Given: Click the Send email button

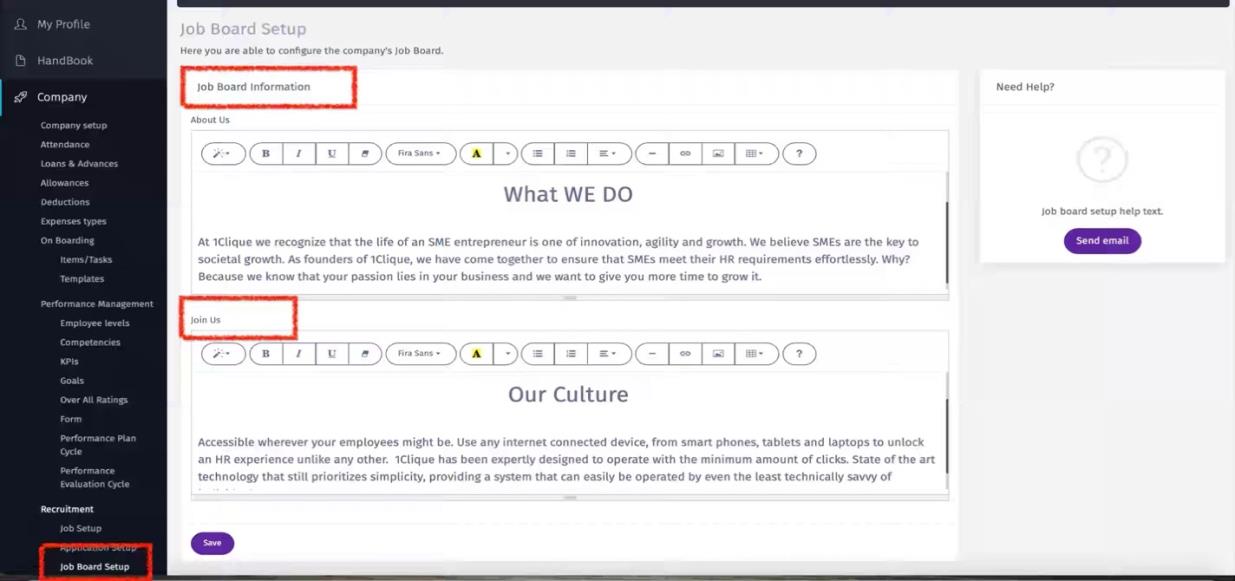Looking at the screenshot, I should pos(1102,241).
